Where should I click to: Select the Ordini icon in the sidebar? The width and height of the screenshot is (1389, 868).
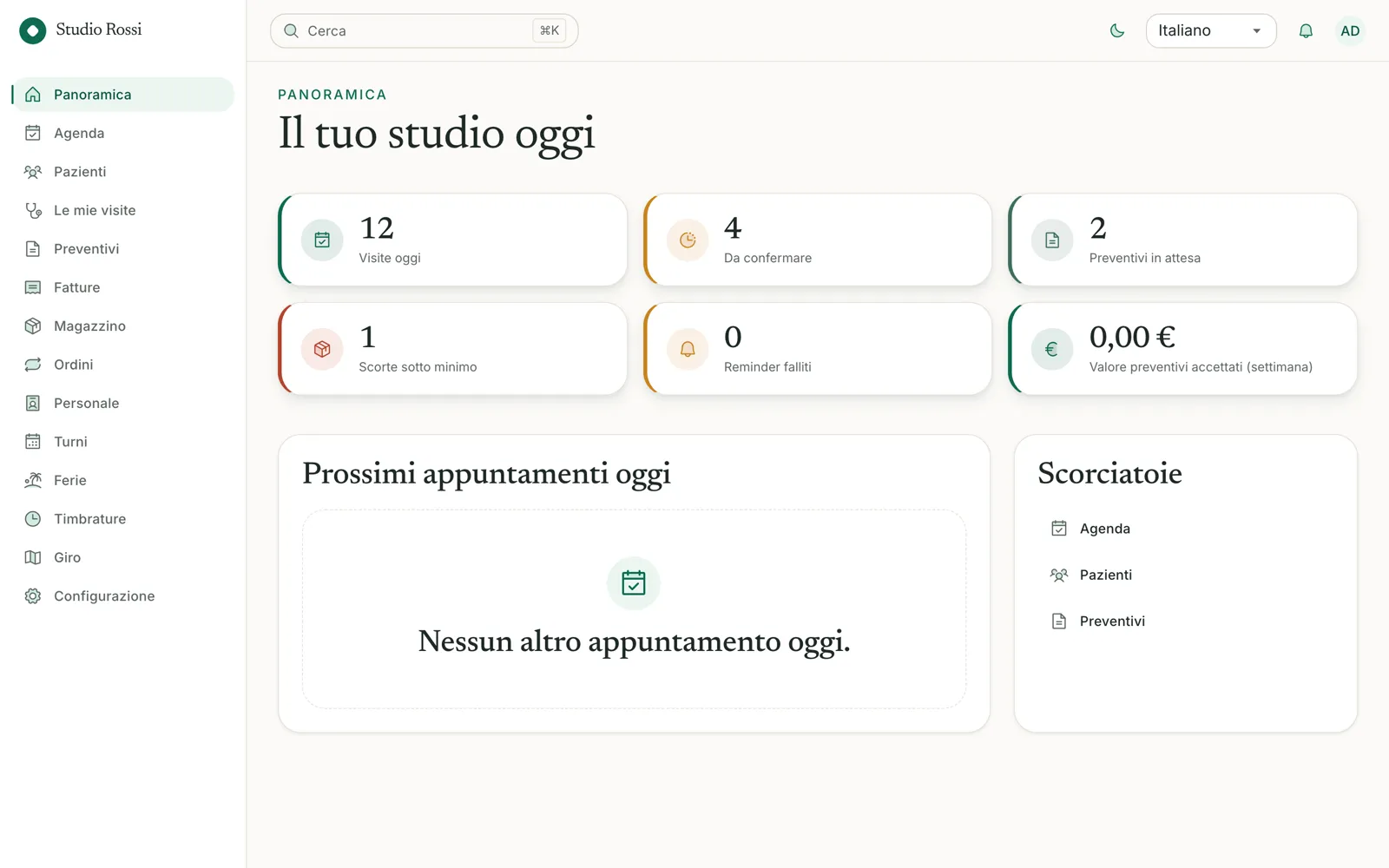coord(33,365)
